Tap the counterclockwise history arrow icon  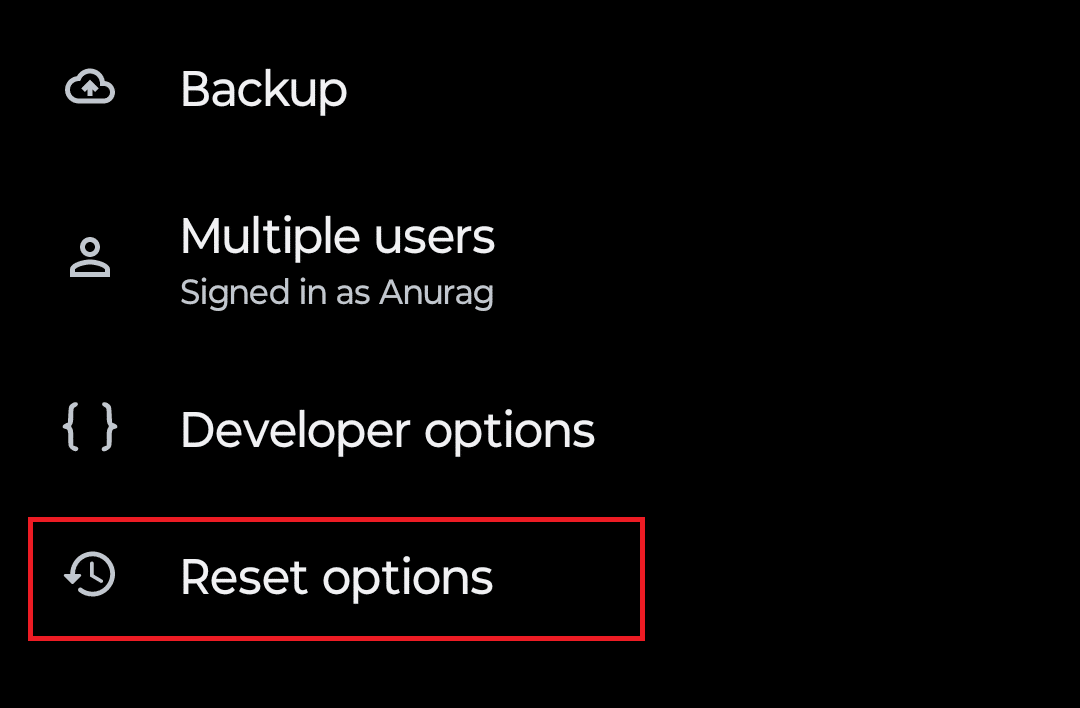89,576
